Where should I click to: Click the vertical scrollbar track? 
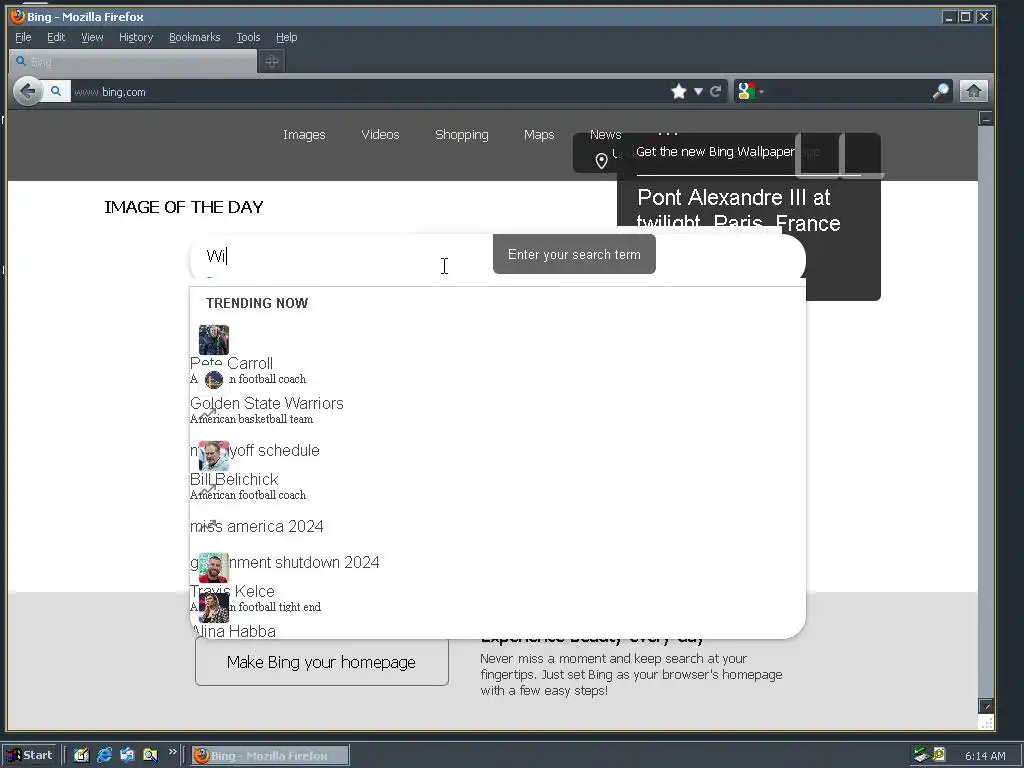pos(986,411)
